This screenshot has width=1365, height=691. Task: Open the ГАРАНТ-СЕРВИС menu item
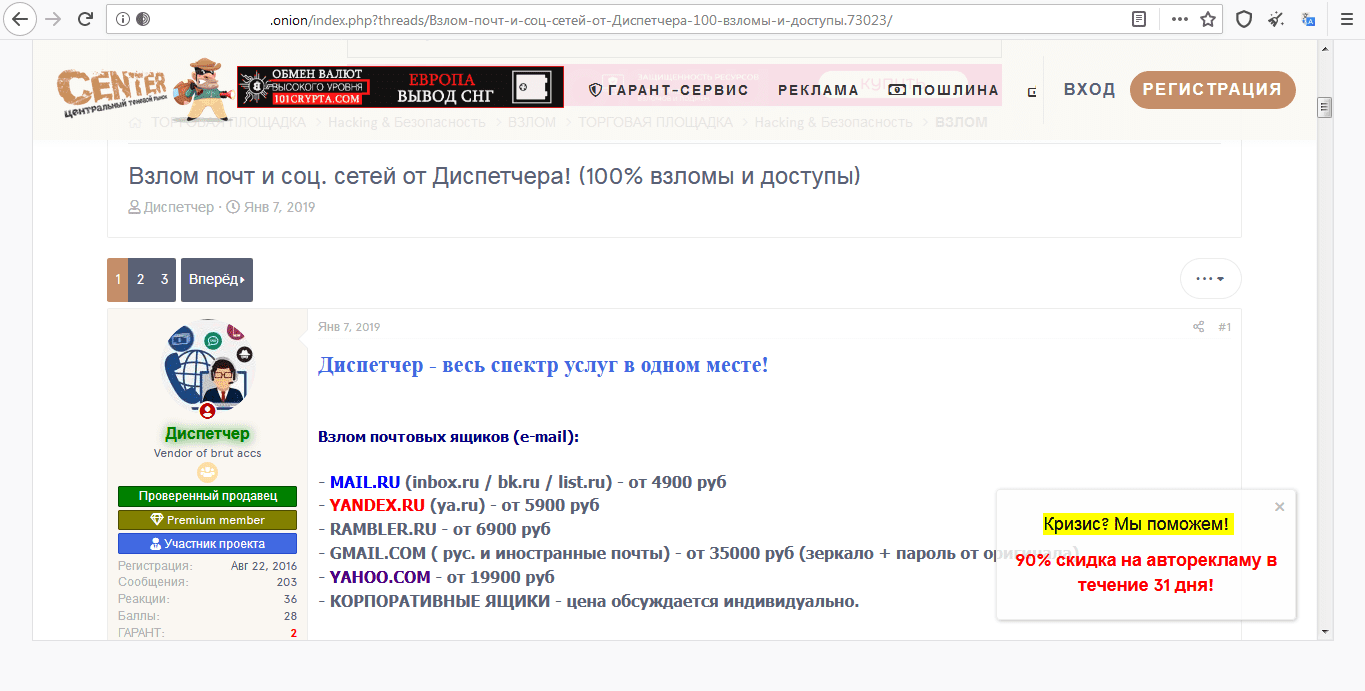tap(668, 90)
